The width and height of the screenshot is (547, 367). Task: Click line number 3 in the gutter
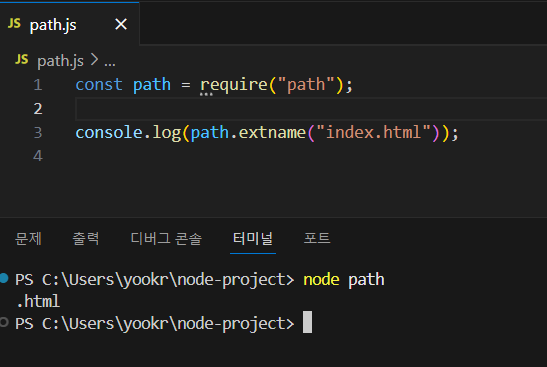click(x=38, y=133)
